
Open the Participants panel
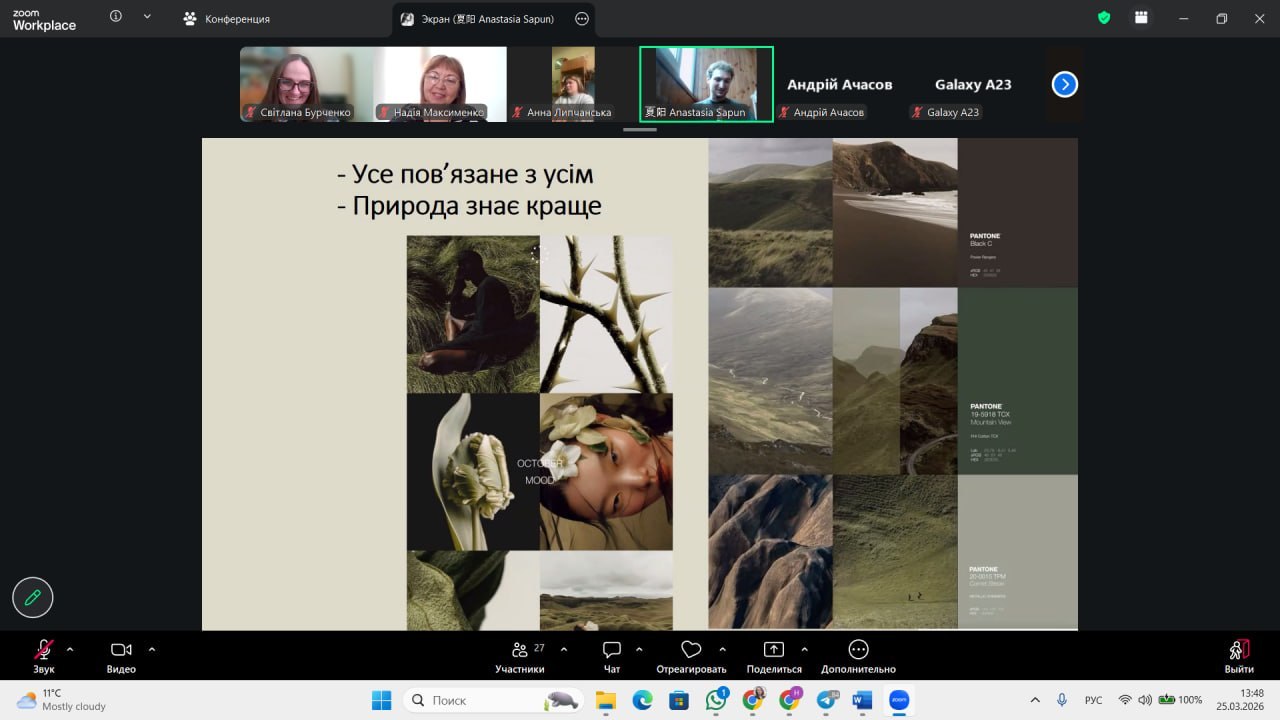520,656
